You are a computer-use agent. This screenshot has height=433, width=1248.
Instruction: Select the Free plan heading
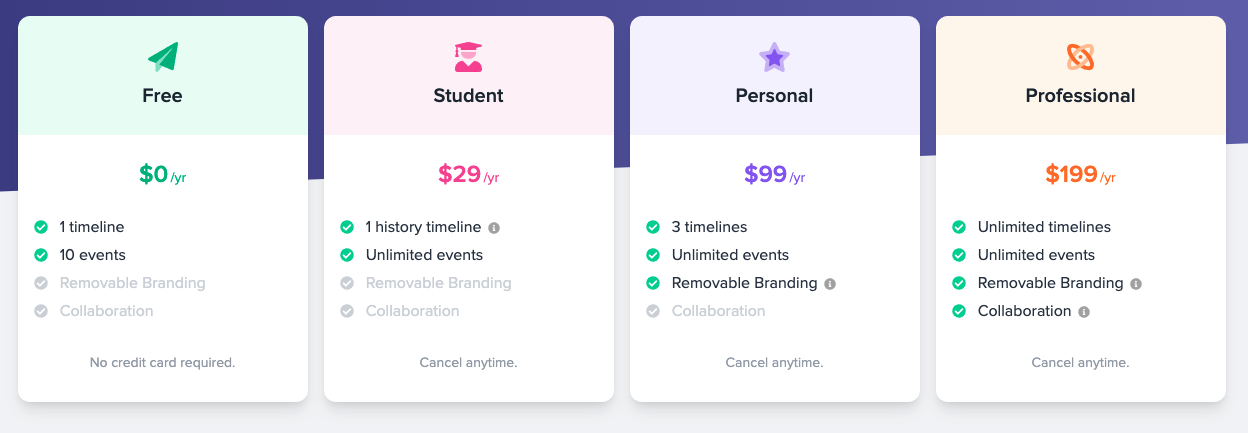coord(162,96)
